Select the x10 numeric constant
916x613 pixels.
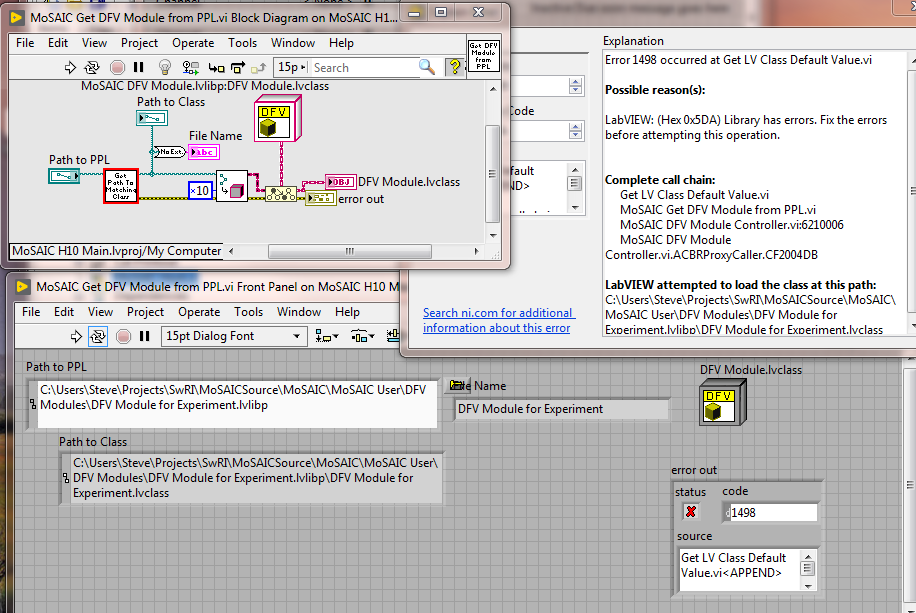tap(200, 191)
